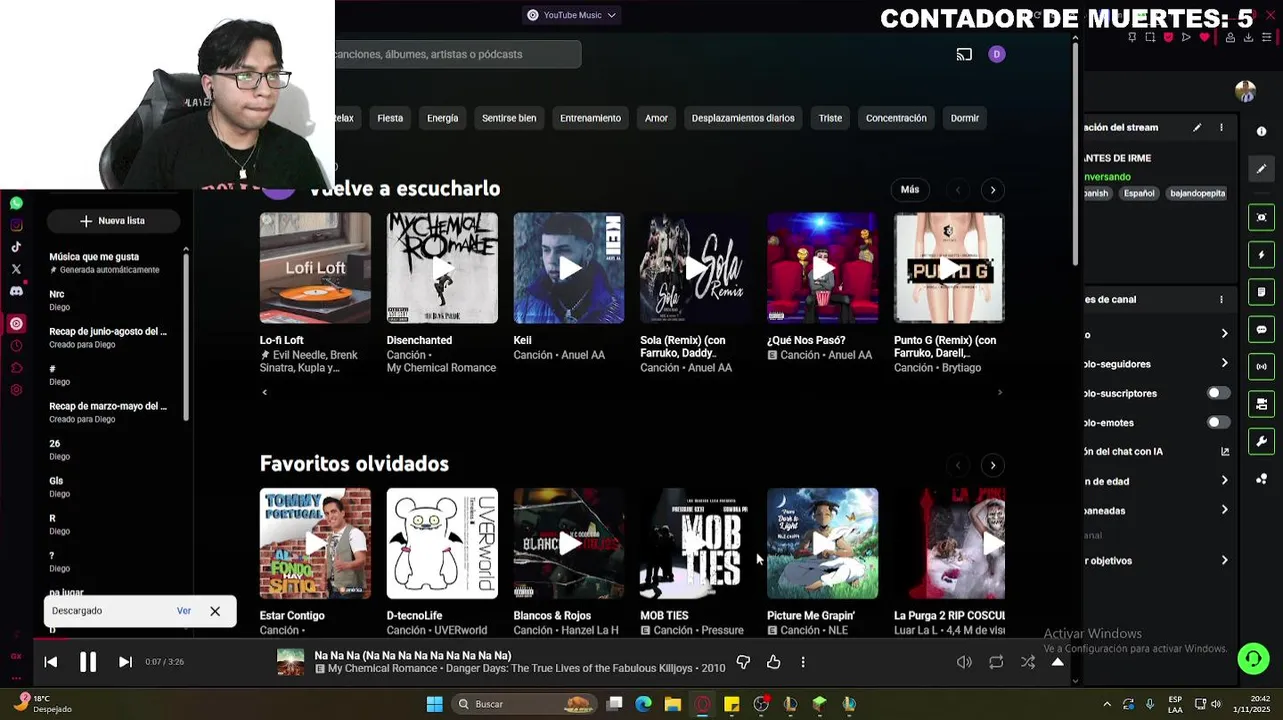The width and height of the screenshot is (1283, 720).
Task: Skip to next track
Action: coord(125,662)
